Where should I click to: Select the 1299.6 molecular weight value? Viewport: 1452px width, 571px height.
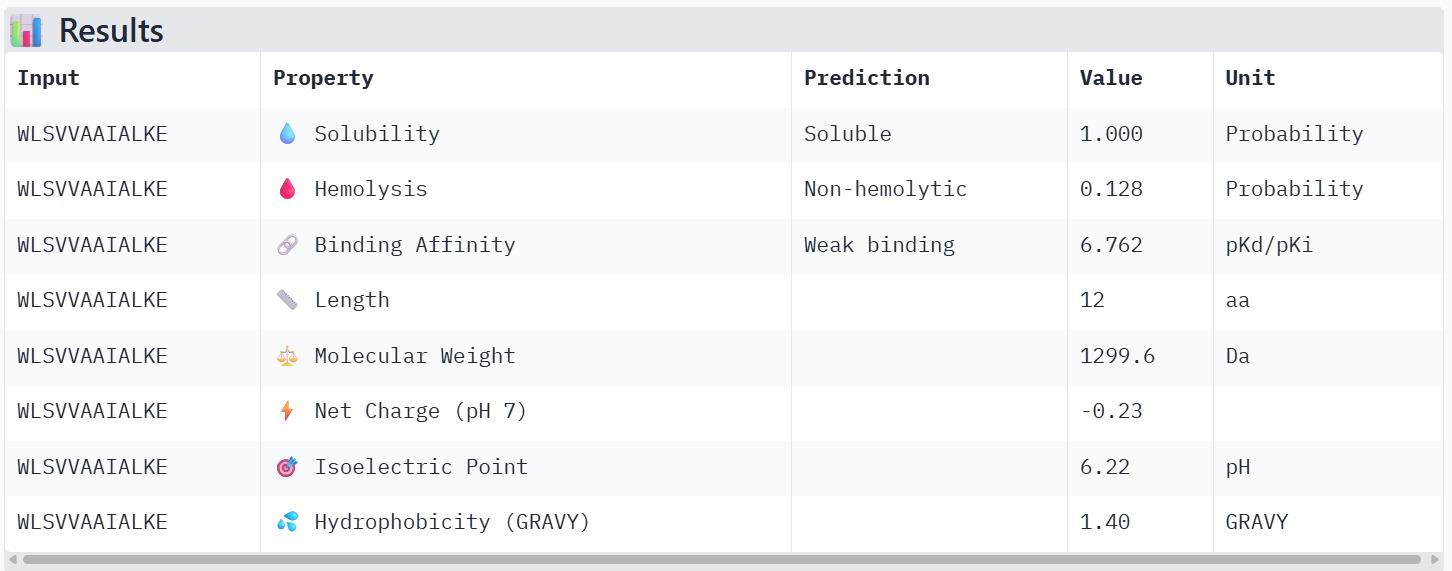pyautogui.click(x=1117, y=356)
